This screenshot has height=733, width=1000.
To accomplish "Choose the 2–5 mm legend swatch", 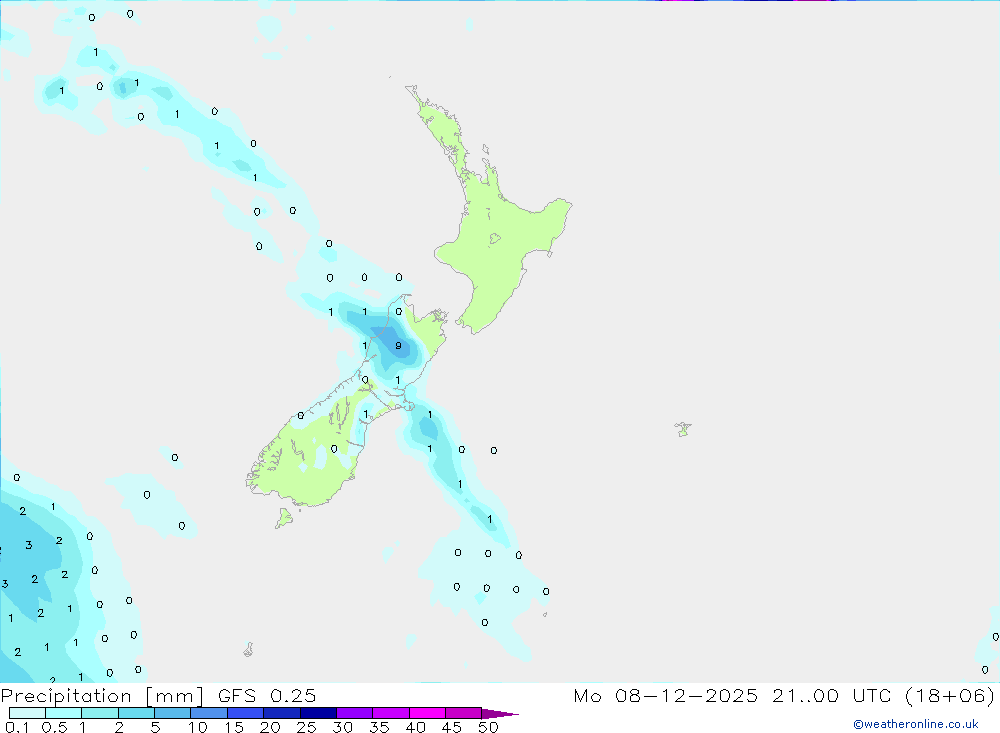I will 136,713.
